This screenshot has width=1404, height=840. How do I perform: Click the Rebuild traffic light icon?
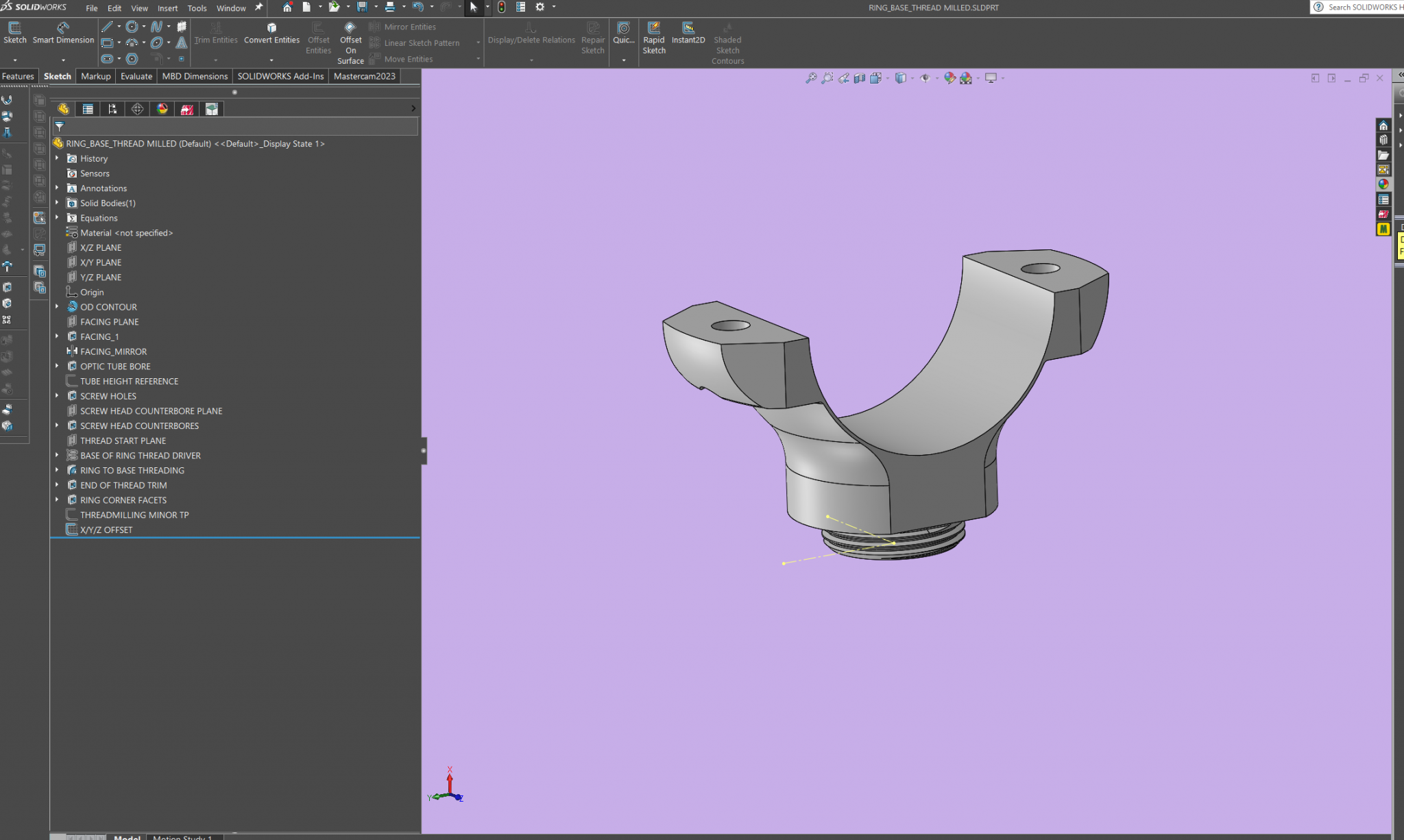point(502,7)
